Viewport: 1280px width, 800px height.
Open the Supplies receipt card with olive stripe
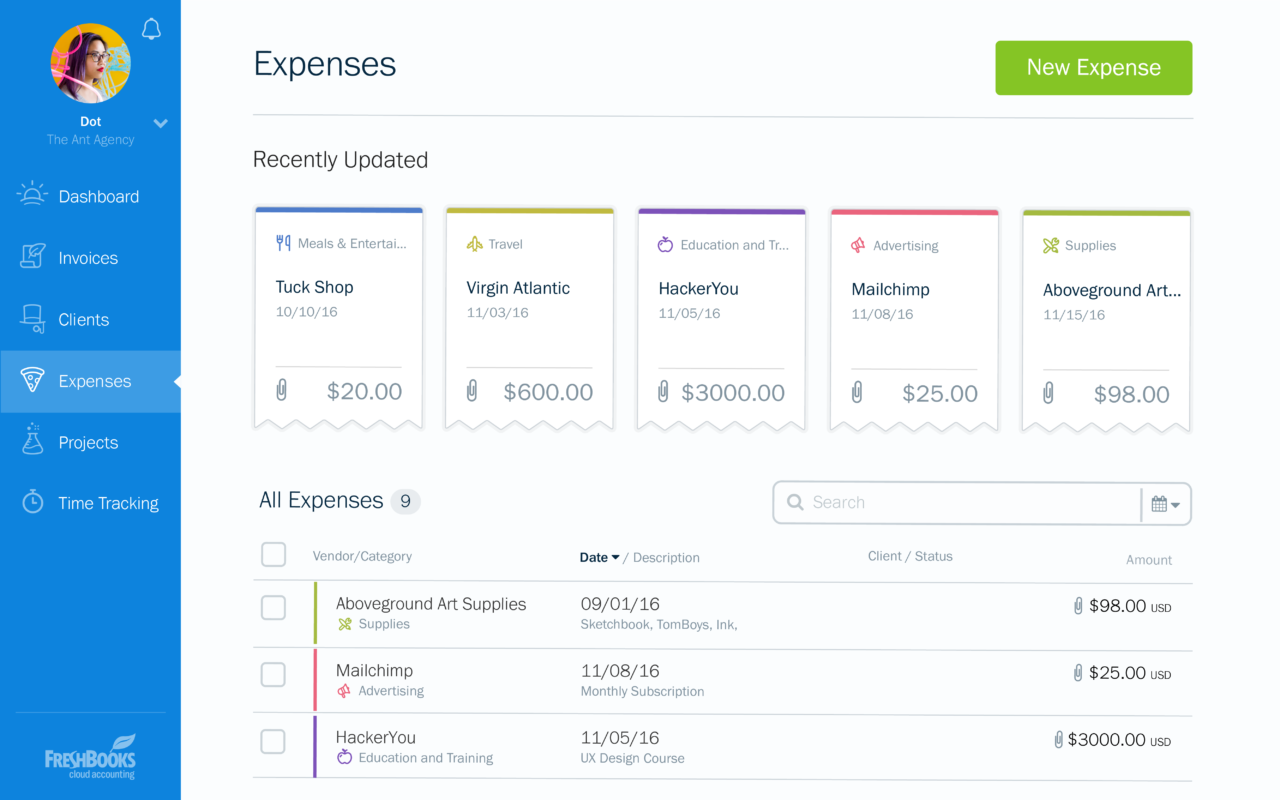[x=1106, y=320]
